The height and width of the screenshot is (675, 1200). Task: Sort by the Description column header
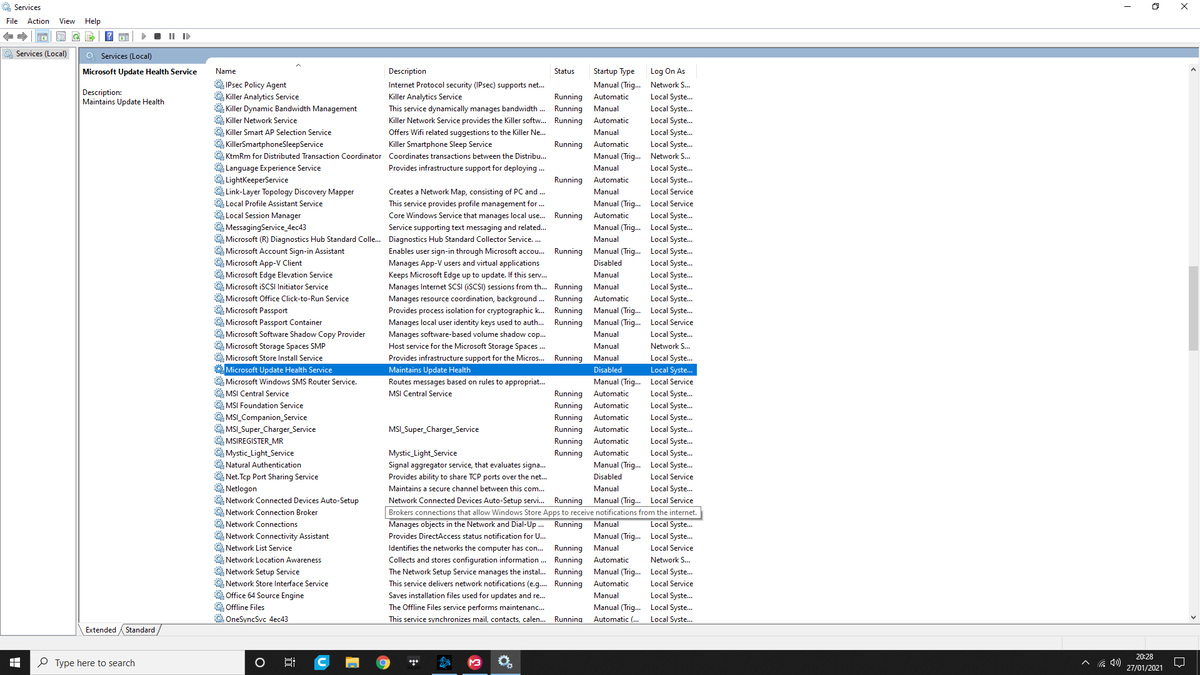468,71
